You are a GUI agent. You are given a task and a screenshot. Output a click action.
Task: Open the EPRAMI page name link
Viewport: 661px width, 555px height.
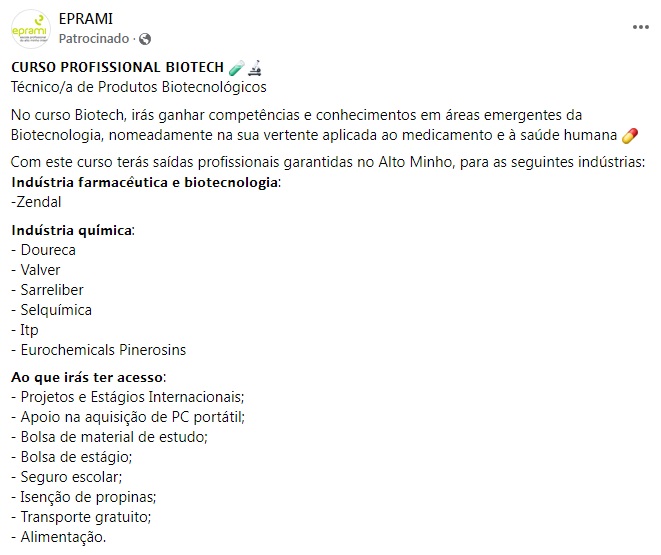click(84, 19)
